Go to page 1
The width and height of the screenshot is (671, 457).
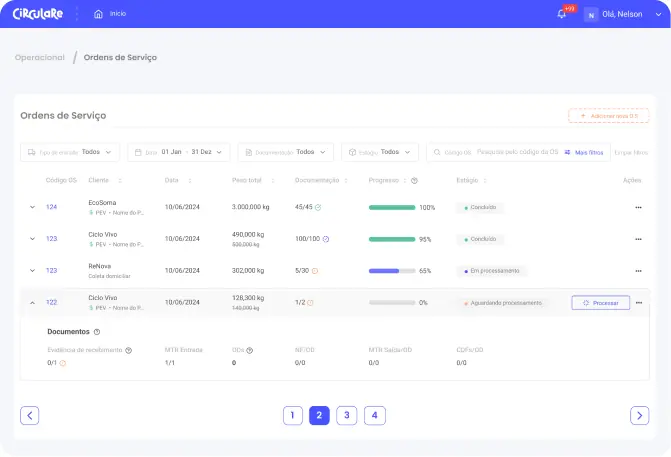pos(293,415)
